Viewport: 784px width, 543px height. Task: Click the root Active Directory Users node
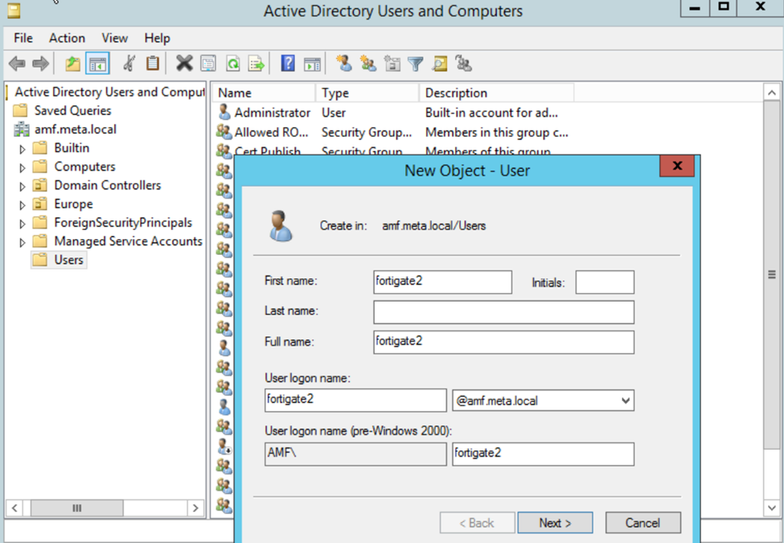[110, 92]
